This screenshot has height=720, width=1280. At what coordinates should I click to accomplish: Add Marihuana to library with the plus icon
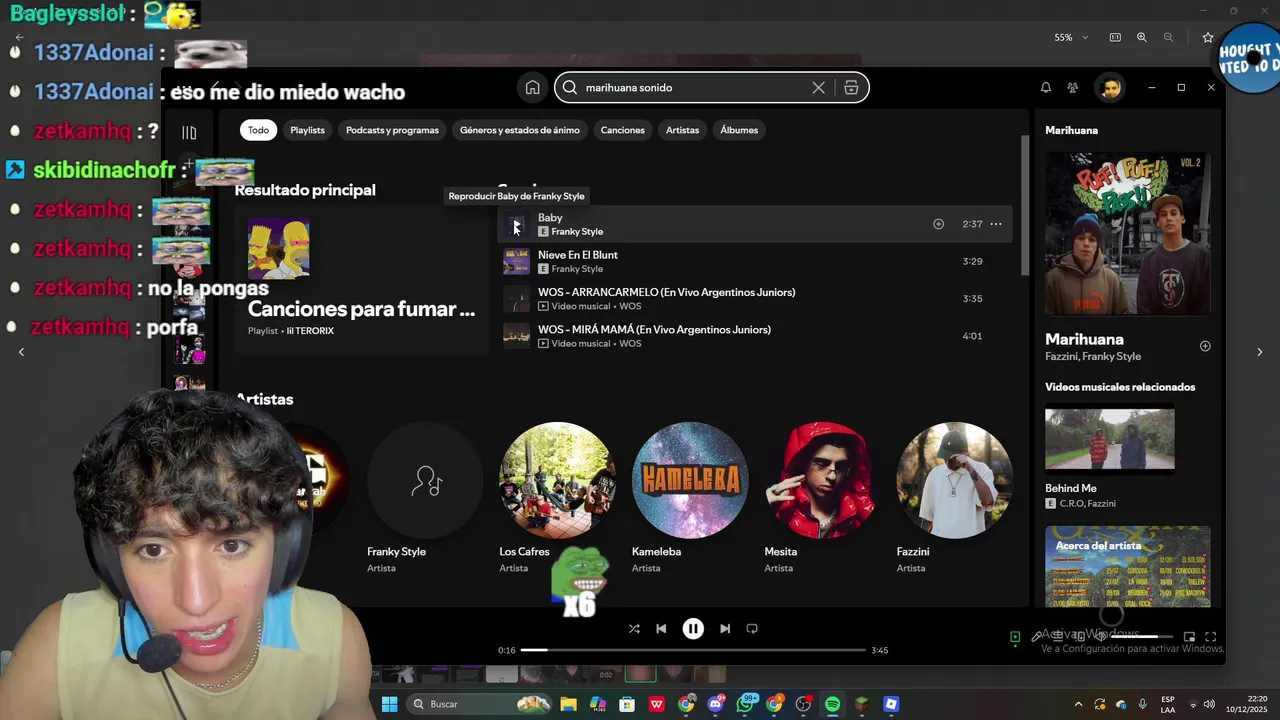pyautogui.click(x=1205, y=346)
